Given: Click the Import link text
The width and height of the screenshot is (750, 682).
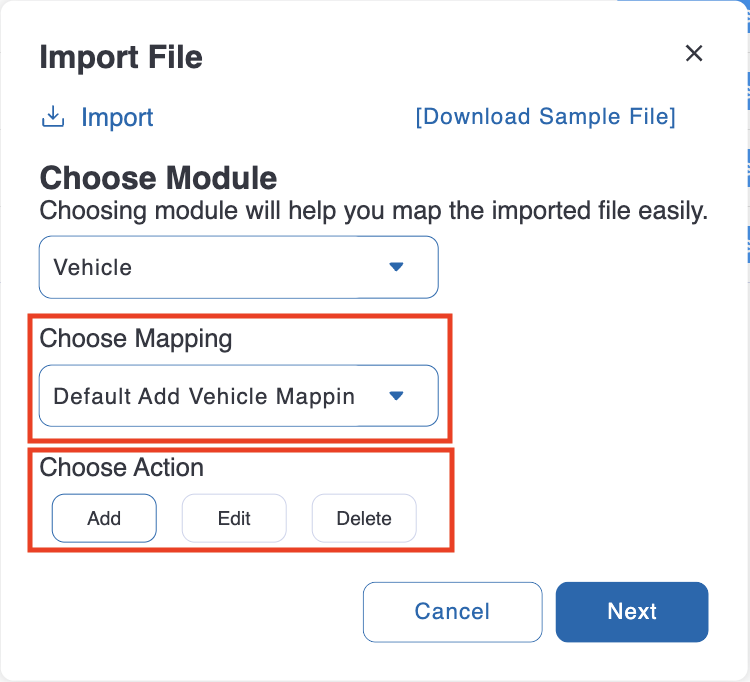Looking at the screenshot, I should [x=117, y=117].
